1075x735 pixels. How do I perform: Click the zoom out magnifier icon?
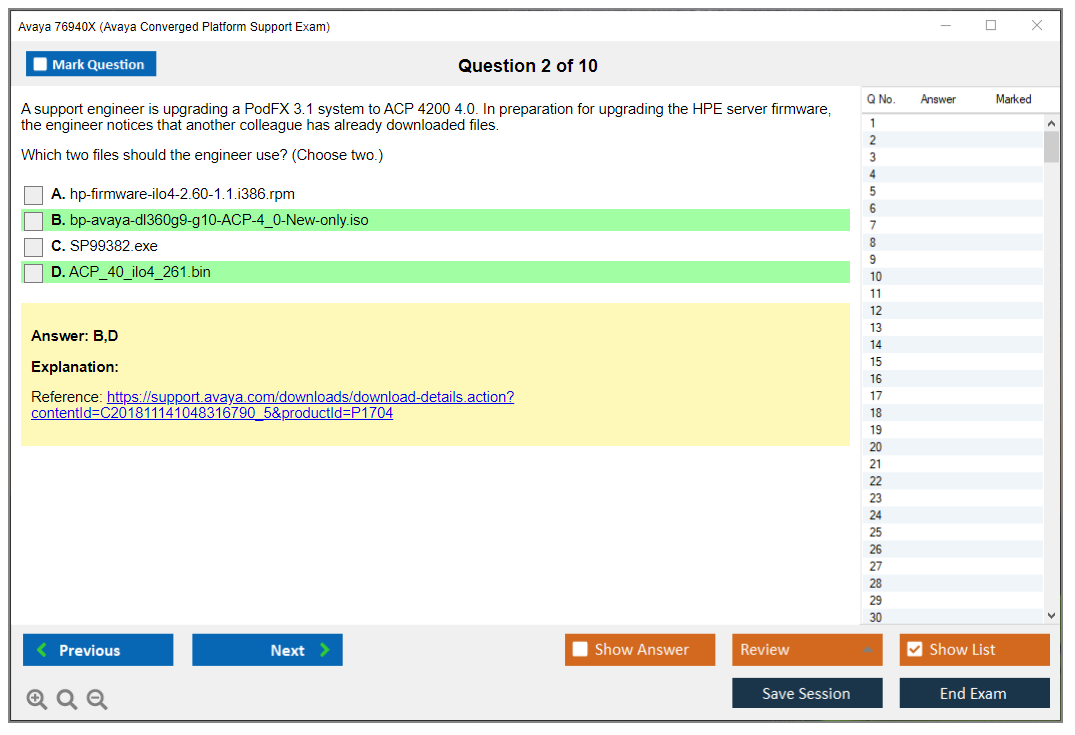97,700
